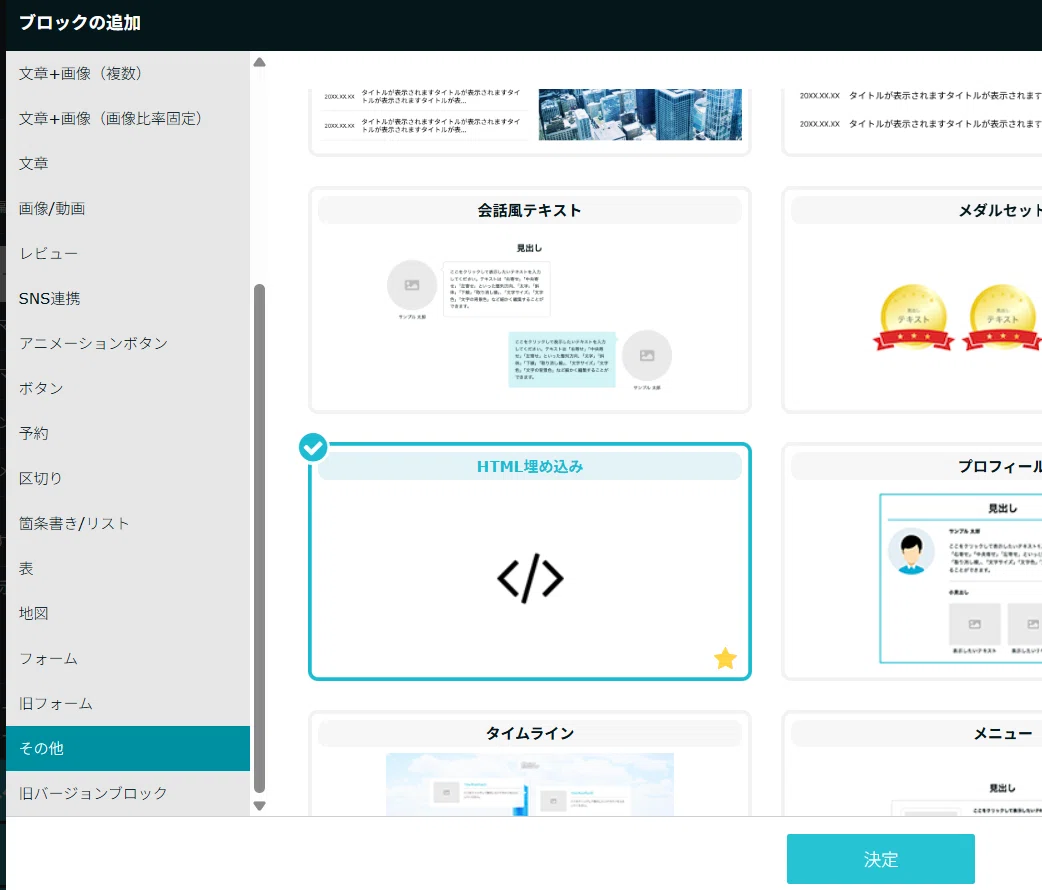Viewport: 1042px width, 890px height.
Task: Click the right image placeholder in 会話風テキスト
Action: (x=647, y=356)
